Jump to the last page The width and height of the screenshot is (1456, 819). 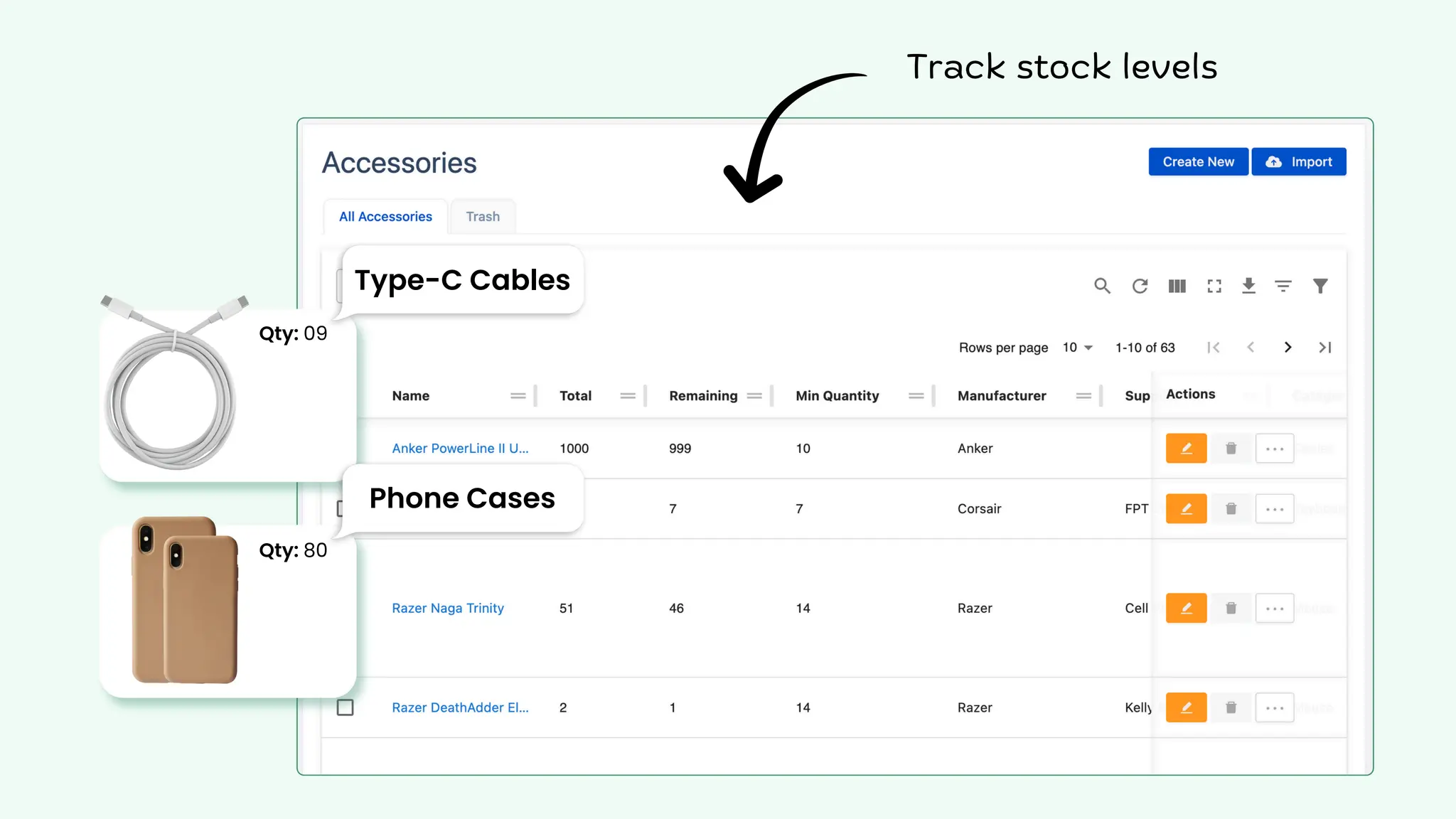(1324, 348)
